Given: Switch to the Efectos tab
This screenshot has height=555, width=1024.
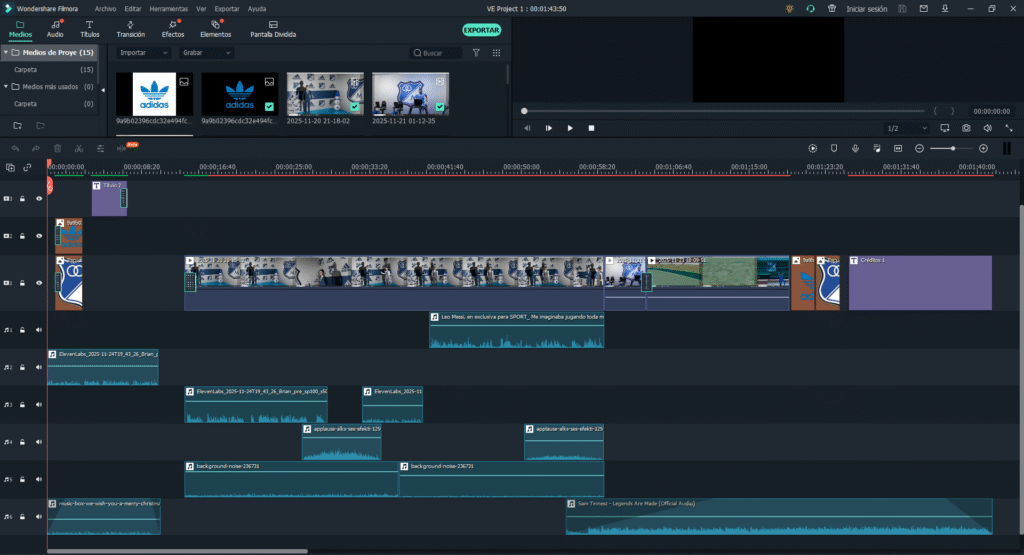Looking at the screenshot, I should [x=173, y=28].
